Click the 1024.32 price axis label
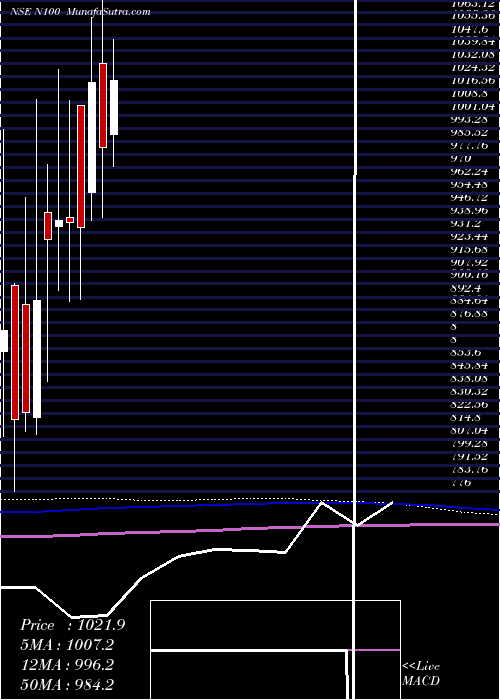Image resolution: width=500 pixels, height=700 pixels. click(474, 68)
